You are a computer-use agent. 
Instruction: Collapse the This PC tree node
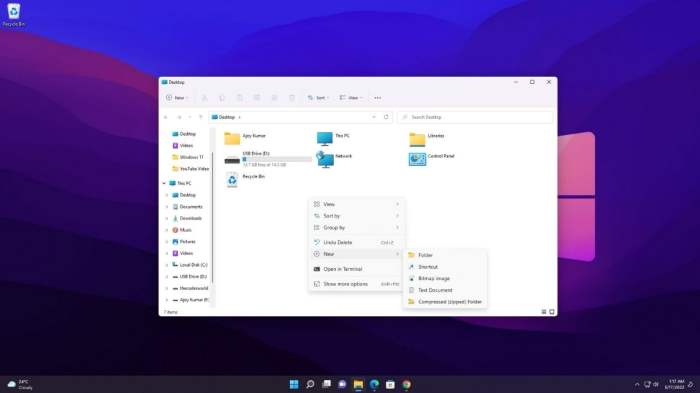click(x=164, y=184)
